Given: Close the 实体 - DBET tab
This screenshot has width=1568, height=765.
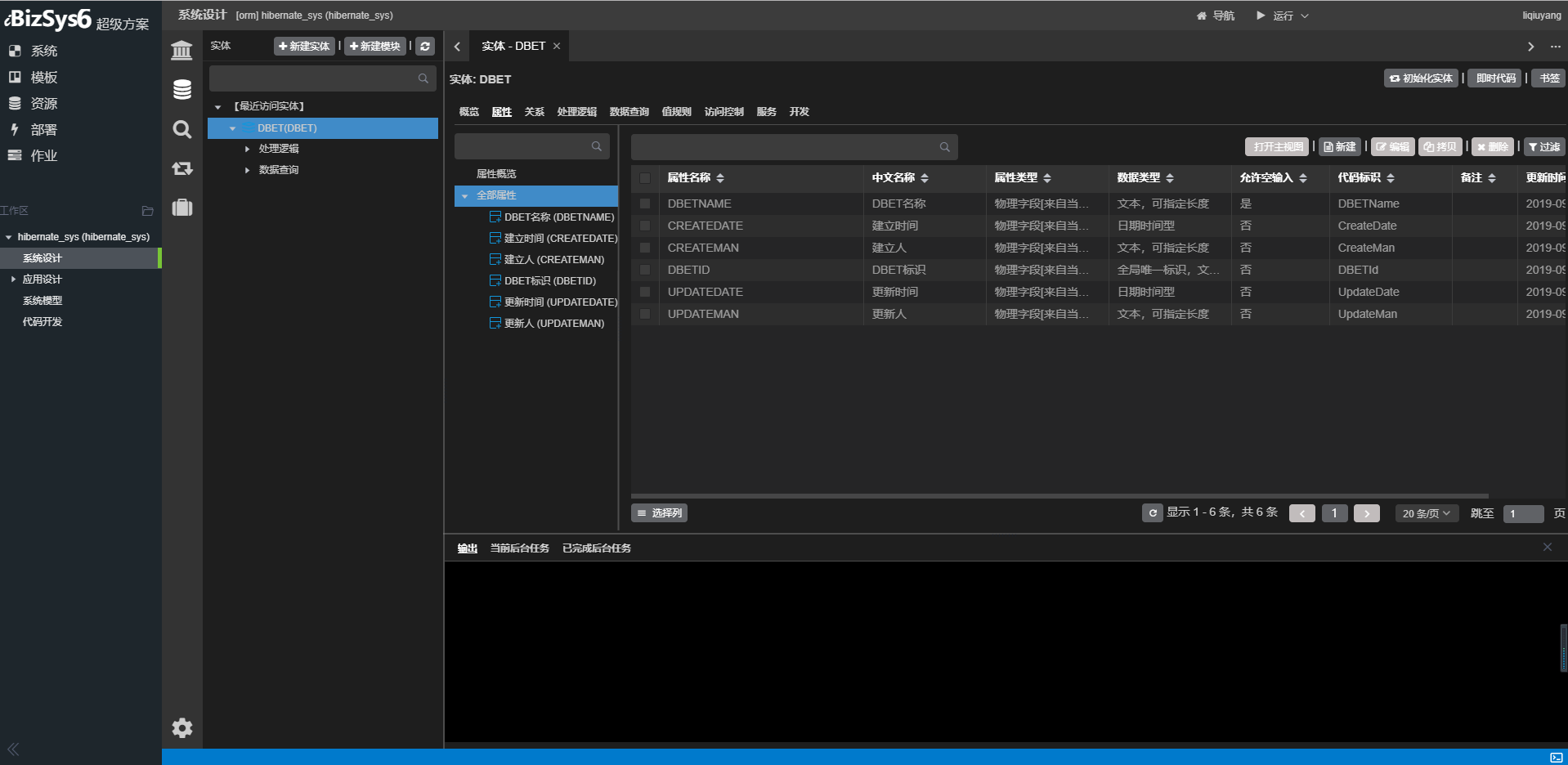Looking at the screenshot, I should (557, 47).
